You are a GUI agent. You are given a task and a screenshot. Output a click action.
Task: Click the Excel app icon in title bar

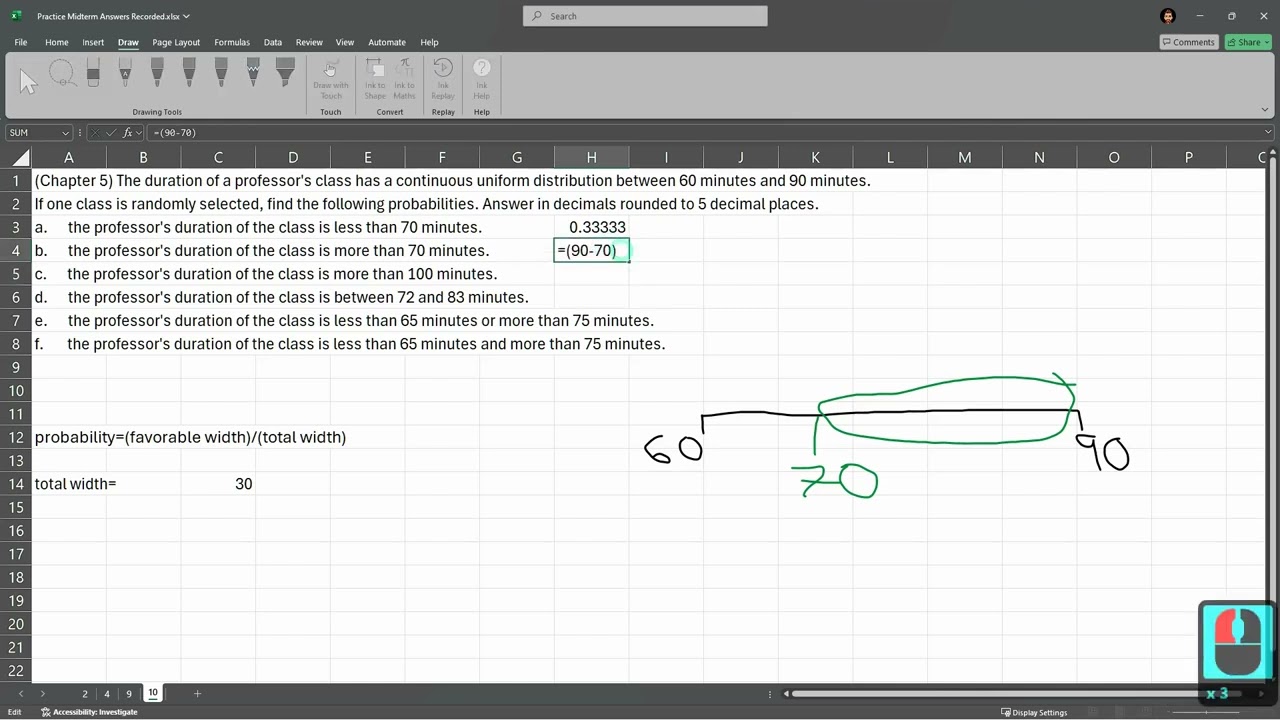[16, 16]
